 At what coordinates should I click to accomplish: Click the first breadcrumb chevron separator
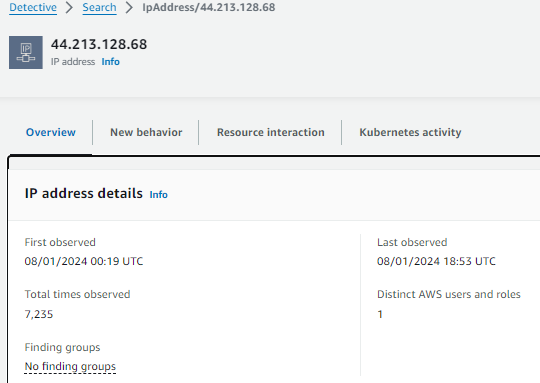[x=70, y=7]
